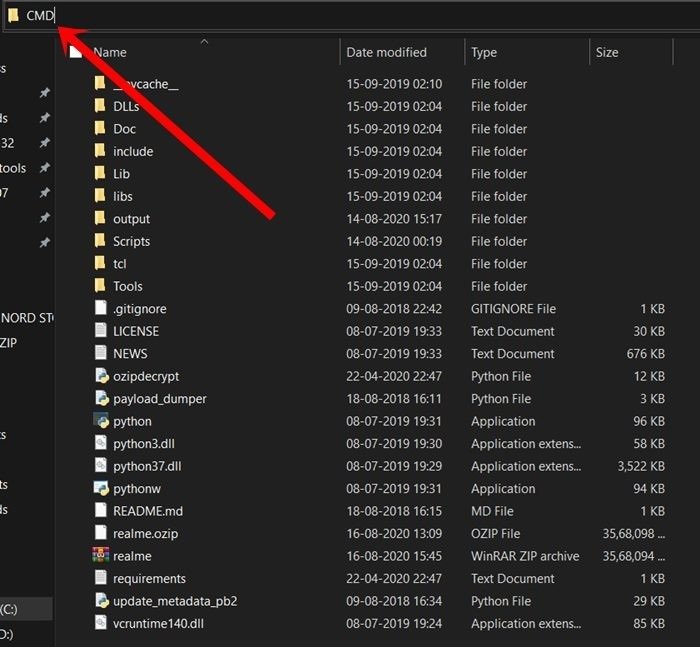Click the update_metadata_pb2 Python file icon
Image resolution: width=700 pixels, height=647 pixels.
pyautogui.click(x=102, y=600)
